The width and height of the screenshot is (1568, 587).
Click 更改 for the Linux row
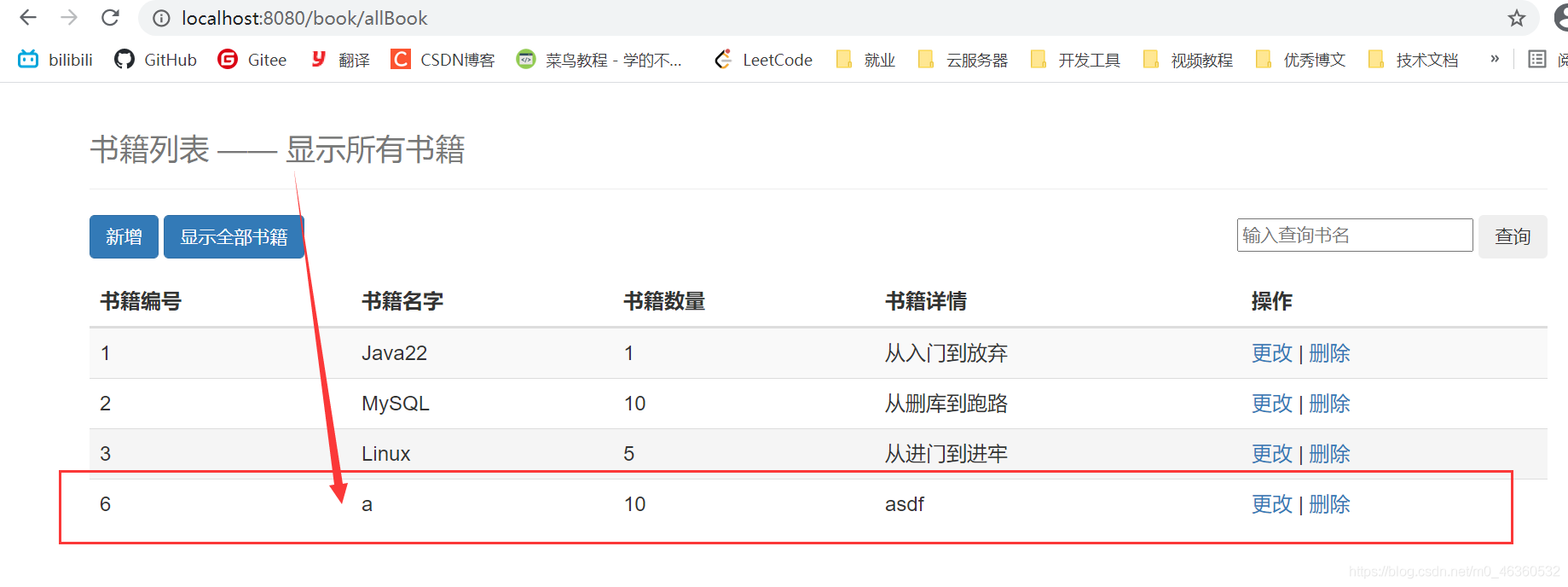(x=1271, y=454)
